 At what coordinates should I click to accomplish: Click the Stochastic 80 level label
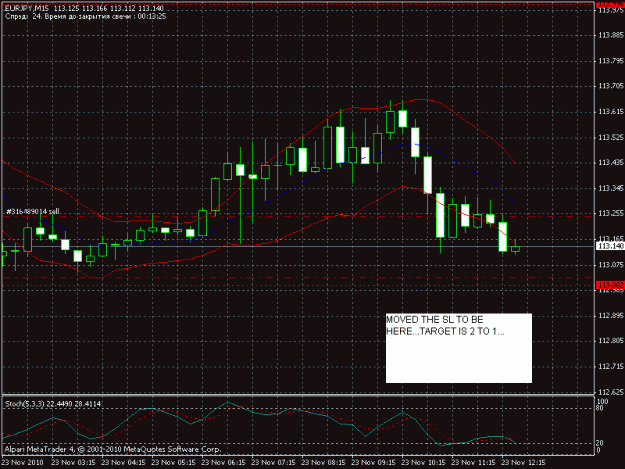pos(601,408)
